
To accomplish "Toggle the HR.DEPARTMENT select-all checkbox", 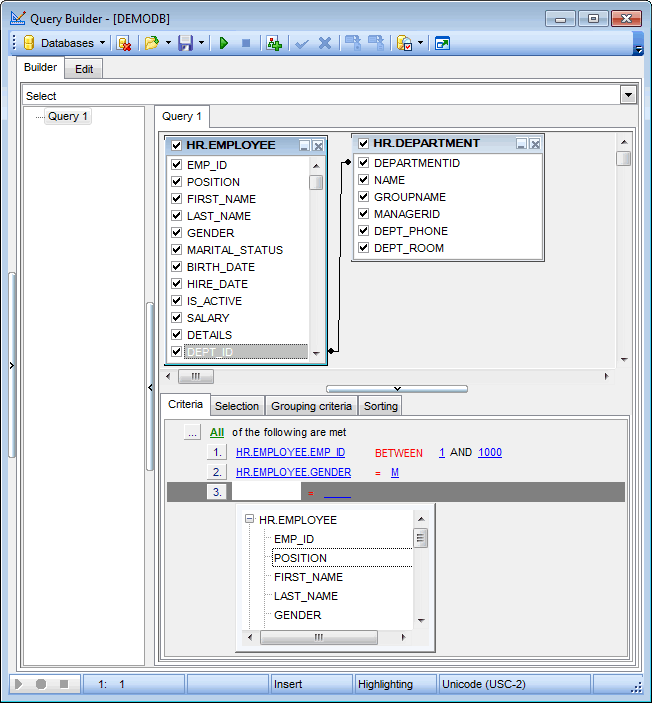I will click(x=363, y=143).
